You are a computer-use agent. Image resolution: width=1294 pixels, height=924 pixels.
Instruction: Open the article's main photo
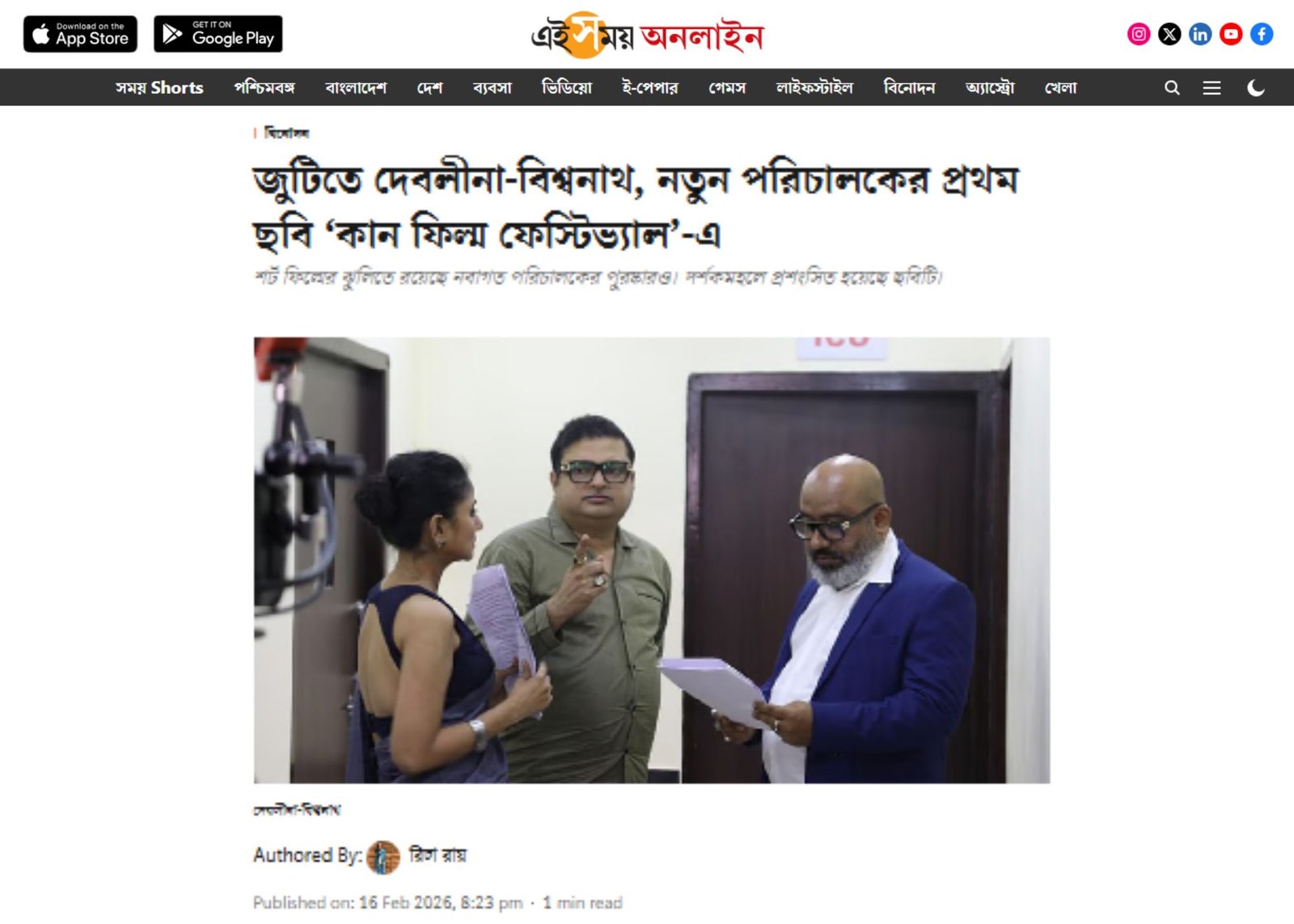(652, 560)
